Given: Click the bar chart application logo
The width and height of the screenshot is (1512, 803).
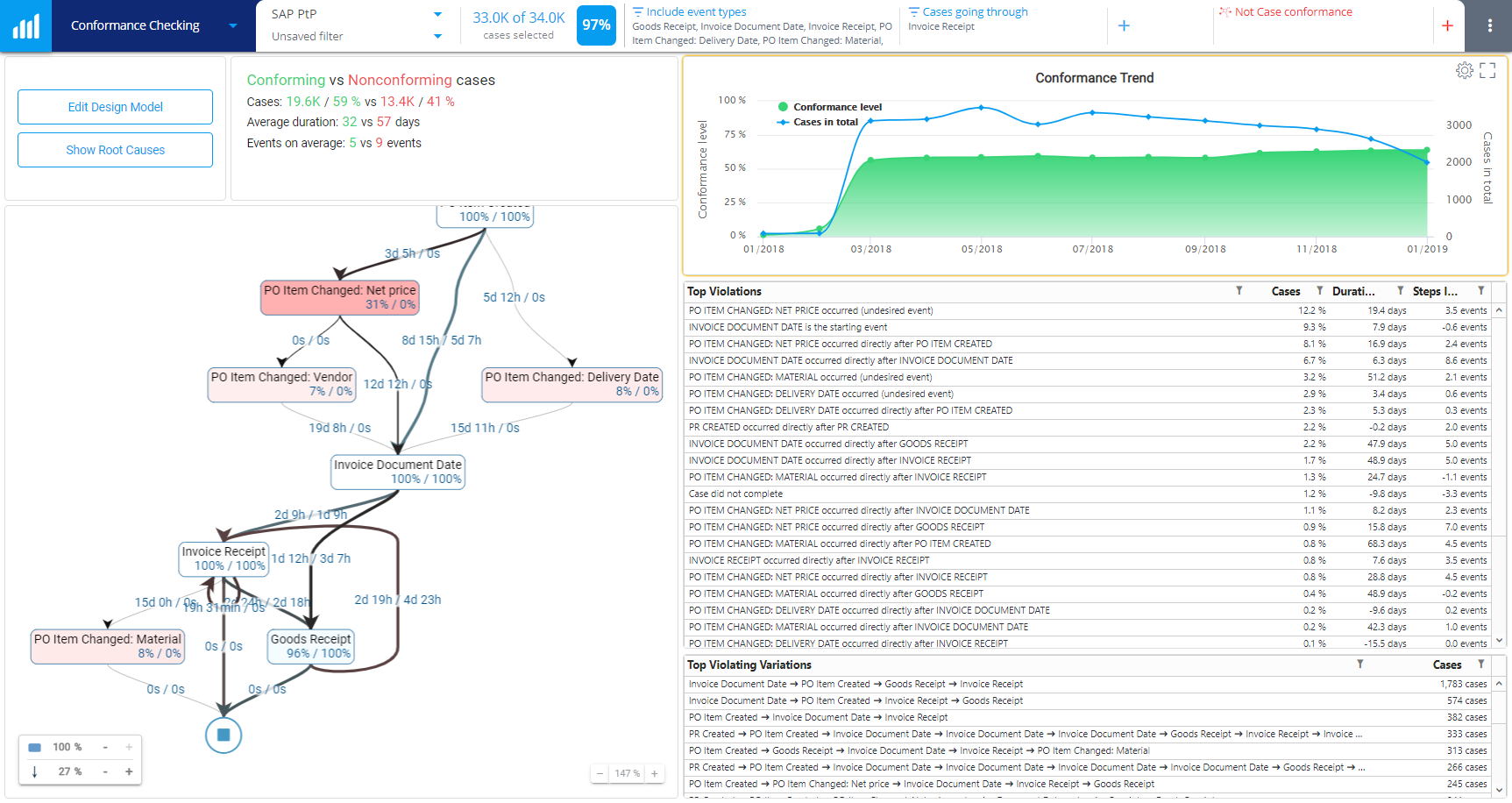Looking at the screenshot, I should point(25,25).
